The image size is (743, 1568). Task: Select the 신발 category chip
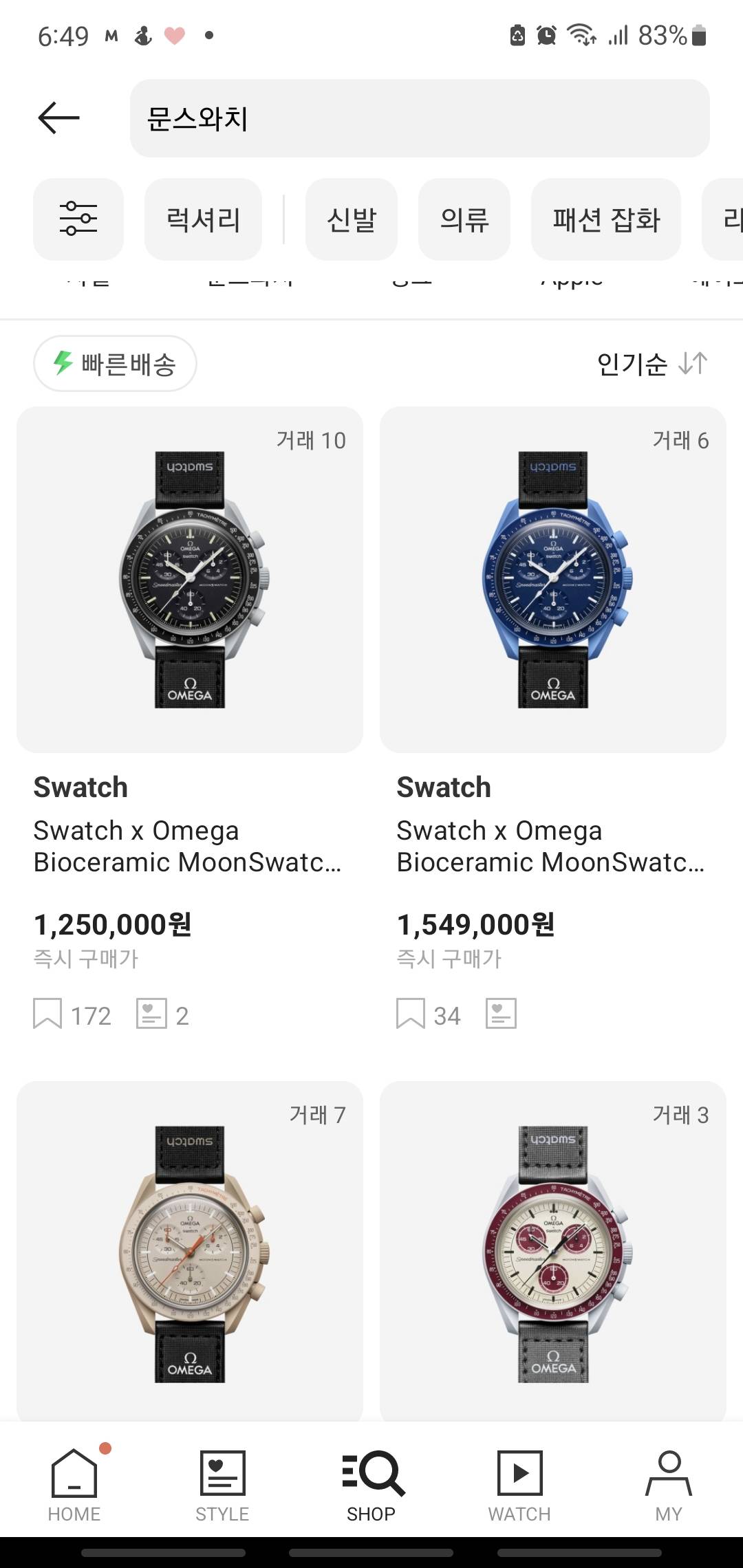click(352, 219)
